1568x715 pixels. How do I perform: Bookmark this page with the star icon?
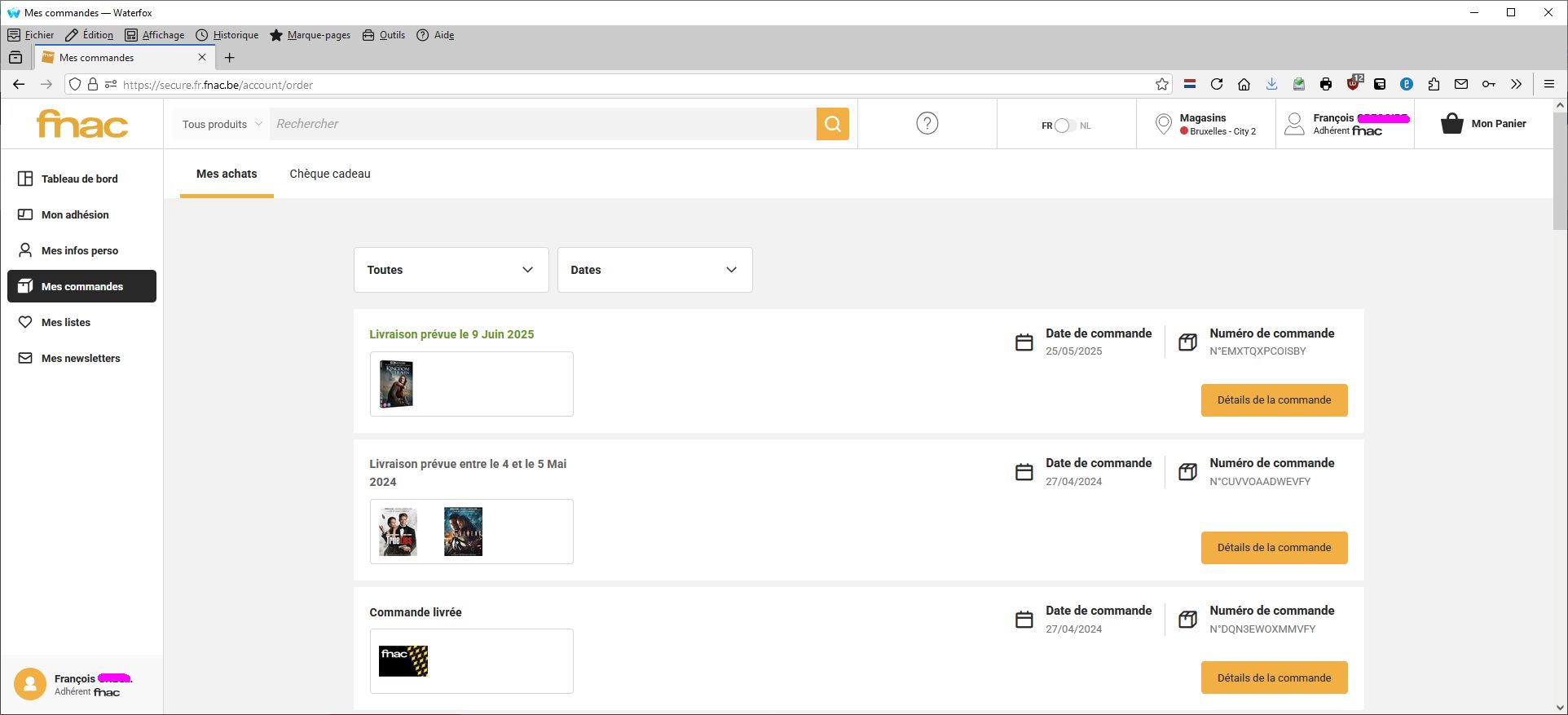click(1161, 84)
